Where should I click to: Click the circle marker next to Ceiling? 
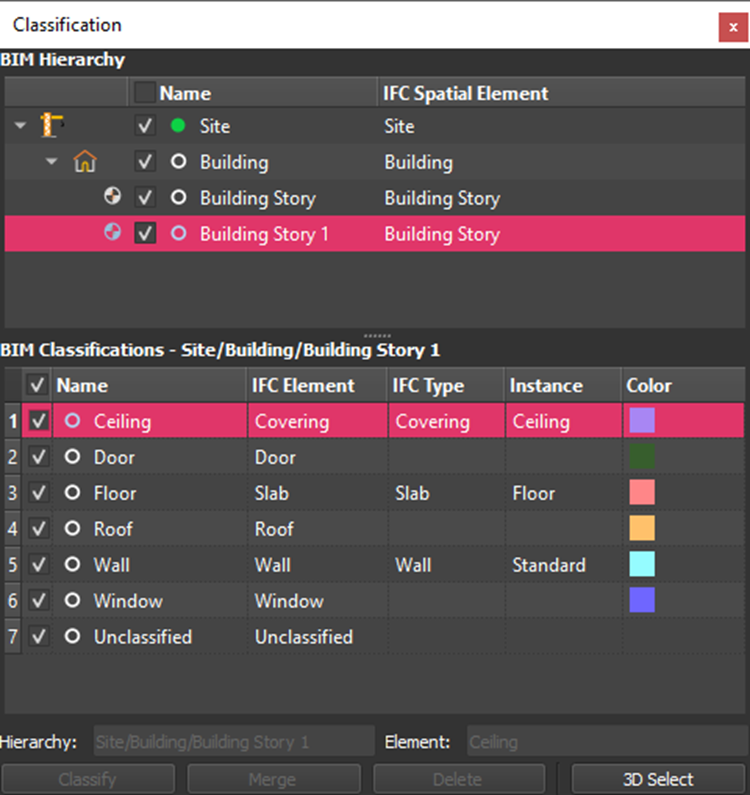[x=72, y=421]
